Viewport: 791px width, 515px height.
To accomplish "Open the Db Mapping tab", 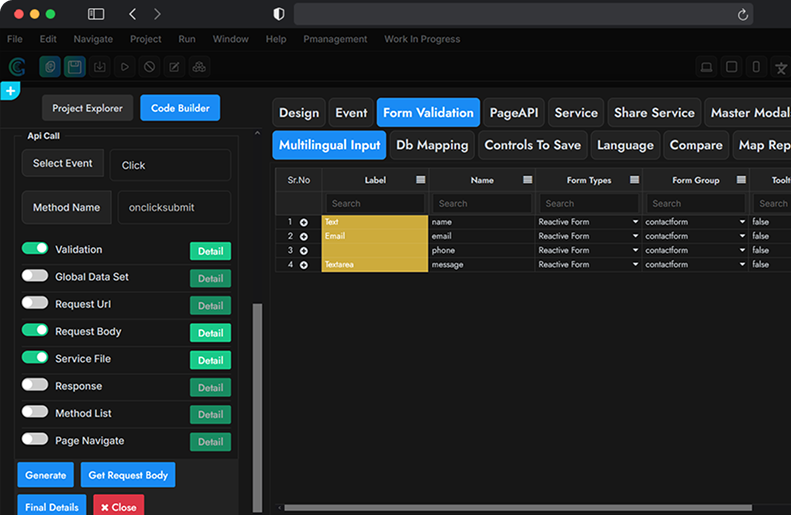I will pos(432,145).
